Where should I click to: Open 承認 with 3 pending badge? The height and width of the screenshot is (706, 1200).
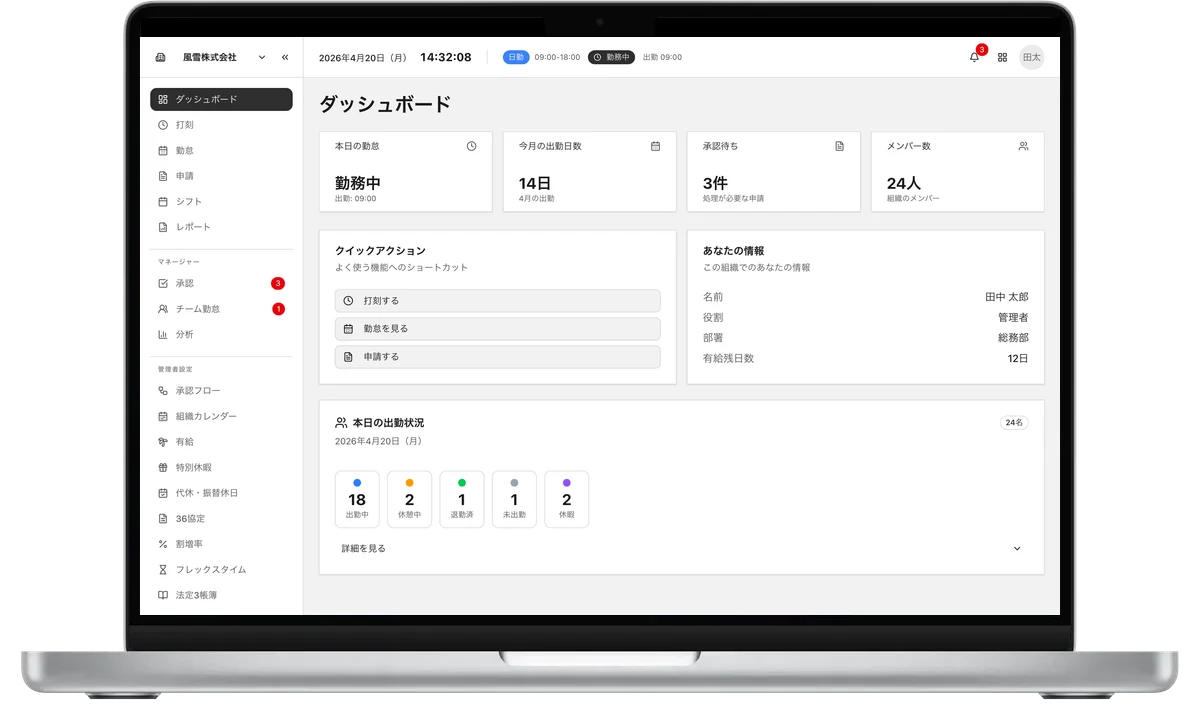click(x=221, y=283)
